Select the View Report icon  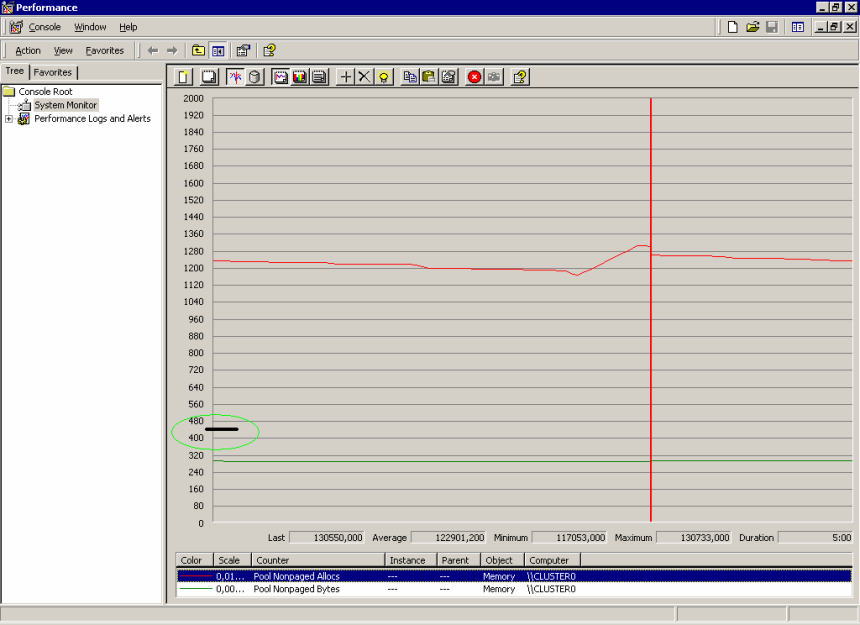click(319, 77)
